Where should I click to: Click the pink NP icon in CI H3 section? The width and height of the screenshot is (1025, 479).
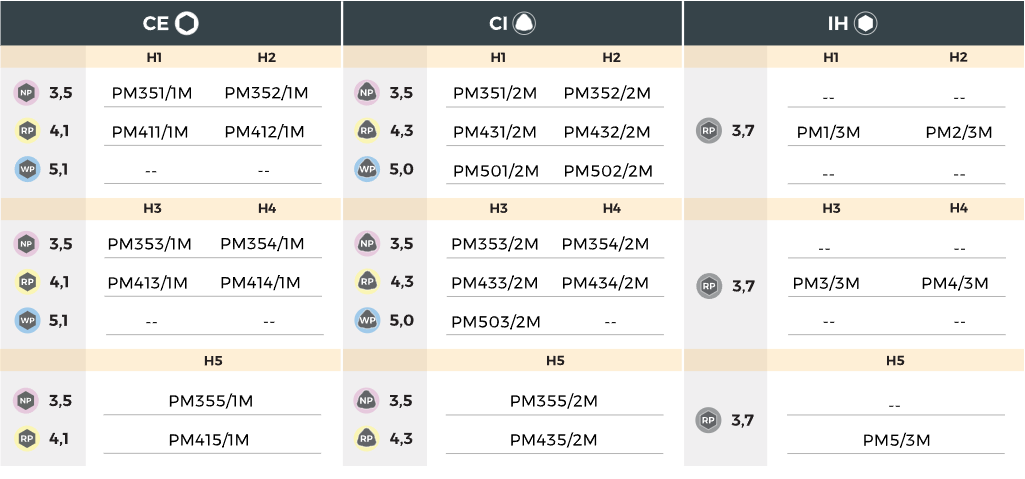(x=367, y=244)
